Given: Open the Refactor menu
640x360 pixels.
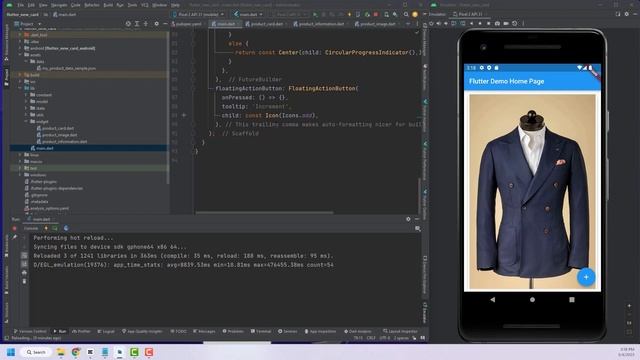Looking at the screenshot, I should (x=91, y=5).
